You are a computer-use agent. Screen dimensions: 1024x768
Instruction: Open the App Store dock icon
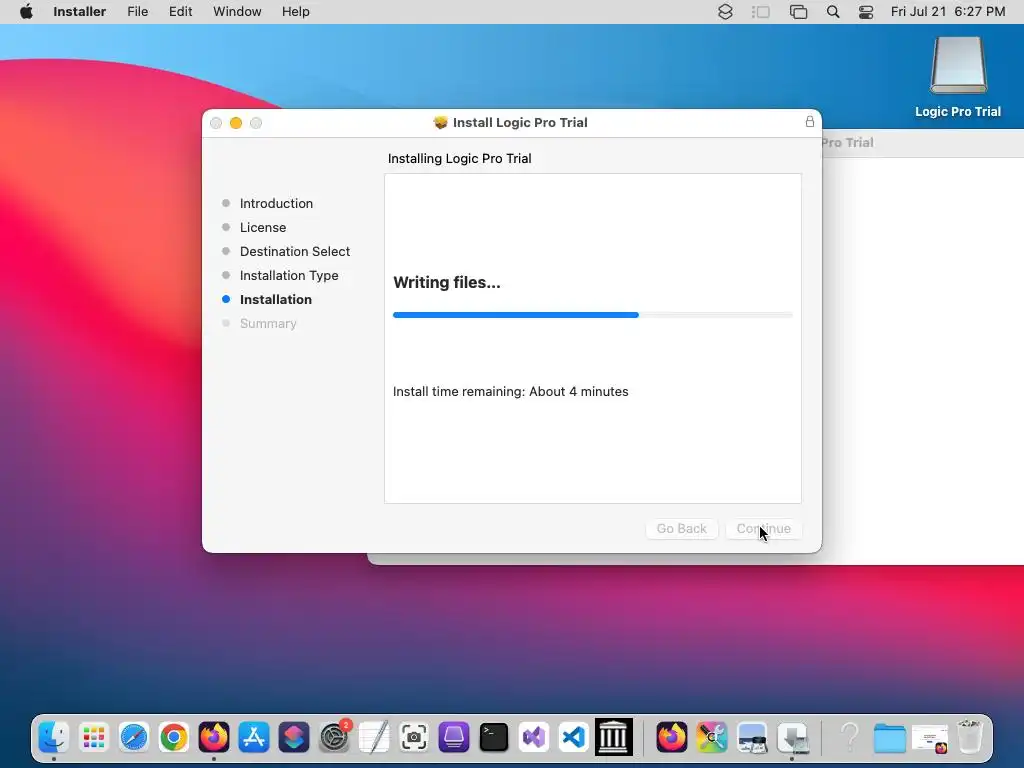coord(253,737)
